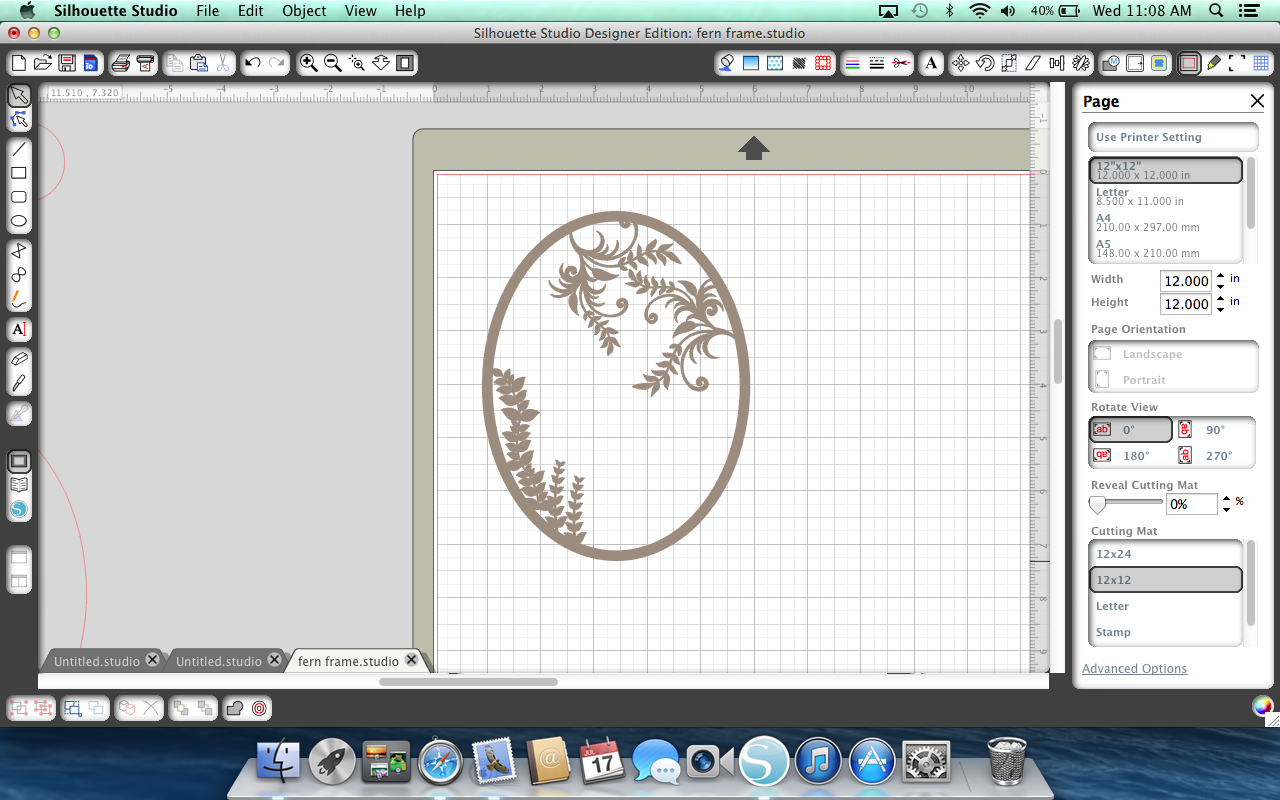Click the Weld shapes icon
Image resolution: width=1280 pixels, height=800 pixels.
click(x=234, y=708)
